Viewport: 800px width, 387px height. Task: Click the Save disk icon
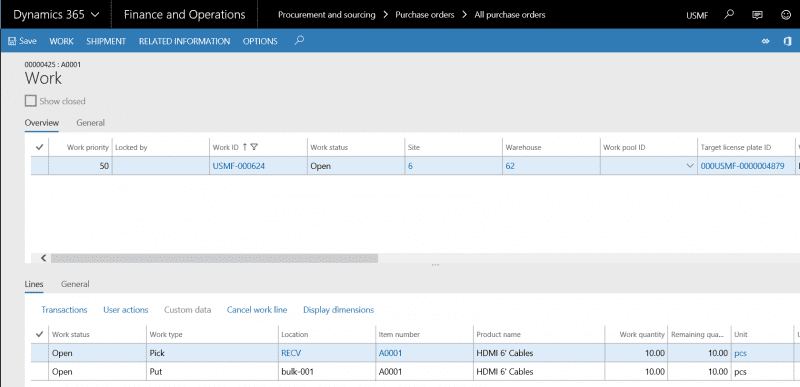point(12,41)
